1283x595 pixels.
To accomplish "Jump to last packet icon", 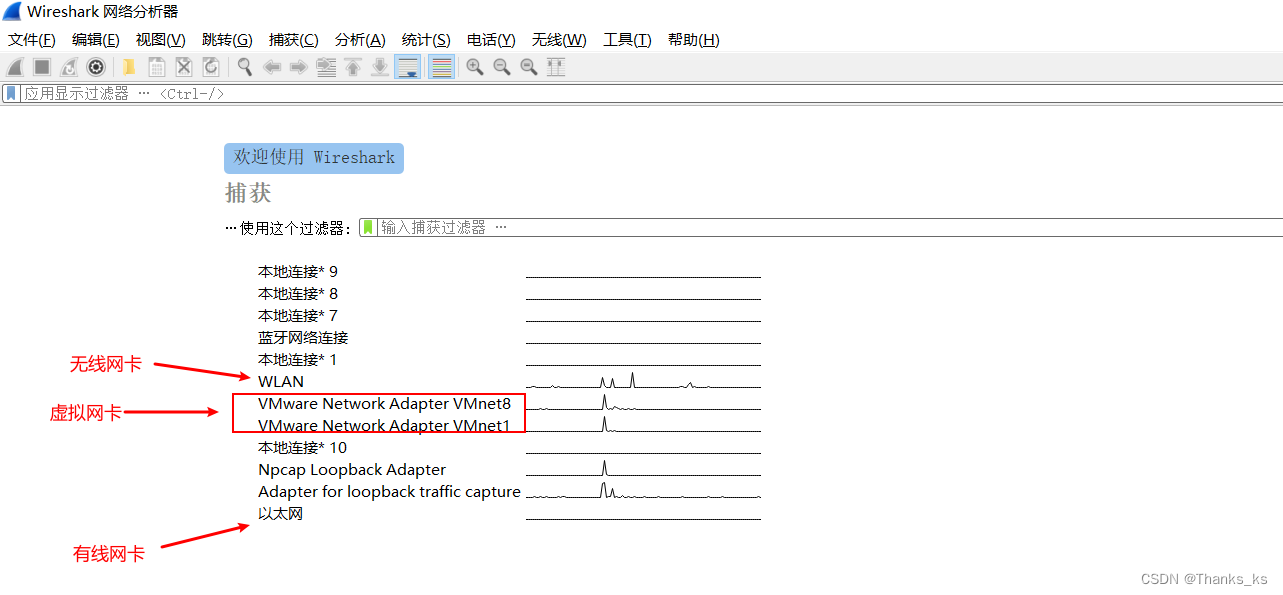I will tap(380, 67).
